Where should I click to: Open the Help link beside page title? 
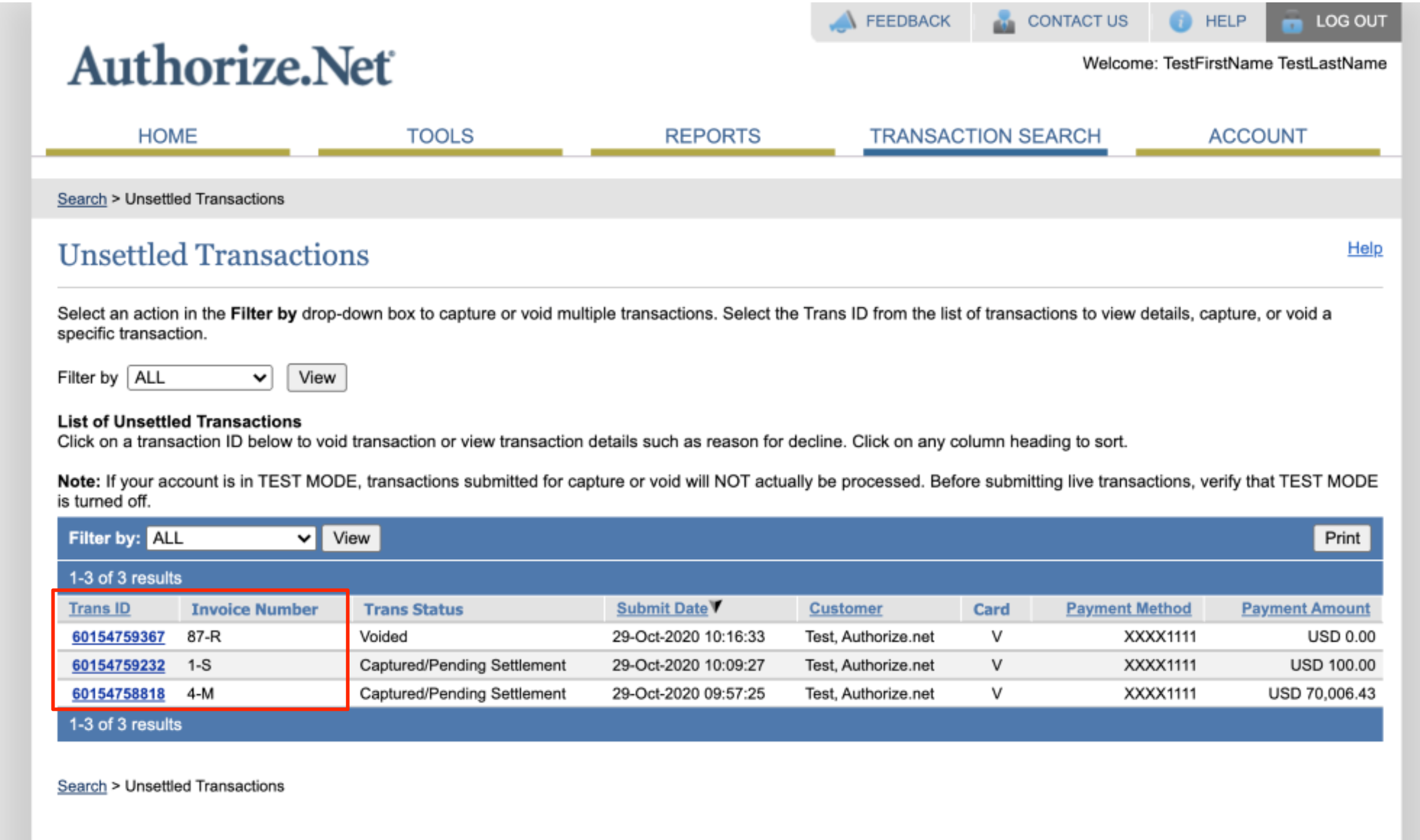click(x=1364, y=248)
